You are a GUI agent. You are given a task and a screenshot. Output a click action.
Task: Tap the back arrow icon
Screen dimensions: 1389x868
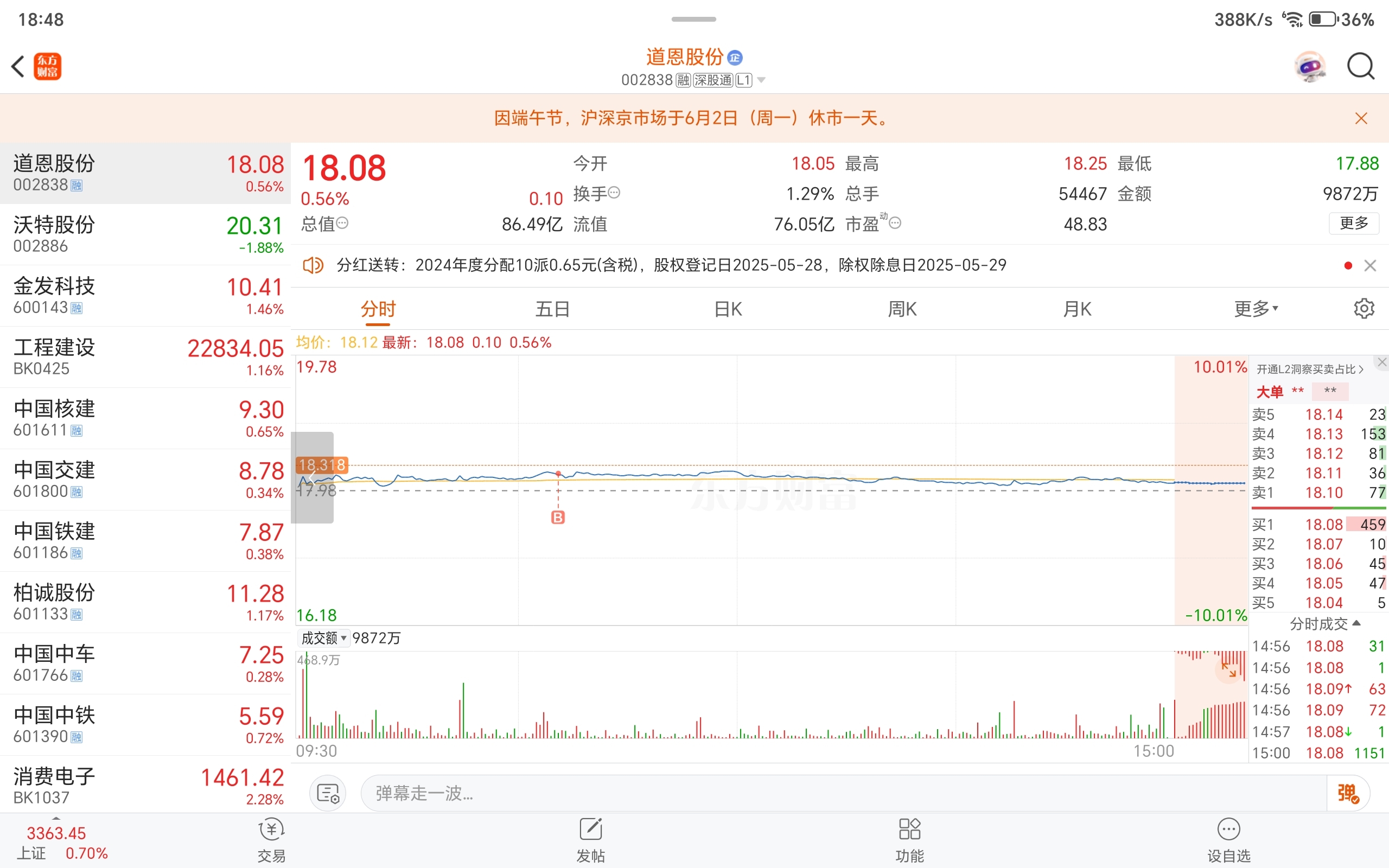click(18, 67)
